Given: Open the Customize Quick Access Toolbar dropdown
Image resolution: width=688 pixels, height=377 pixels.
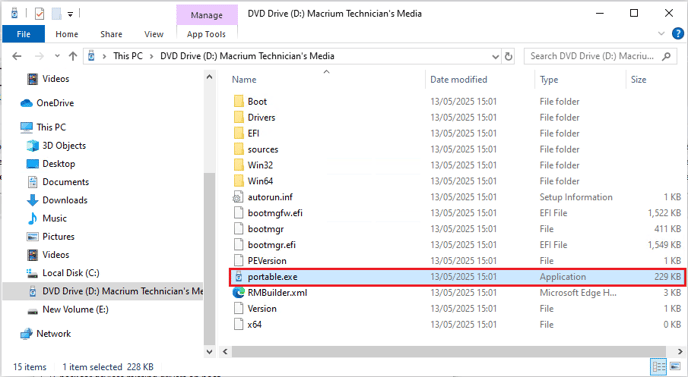Looking at the screenshot, I should [x=70, y=14].
